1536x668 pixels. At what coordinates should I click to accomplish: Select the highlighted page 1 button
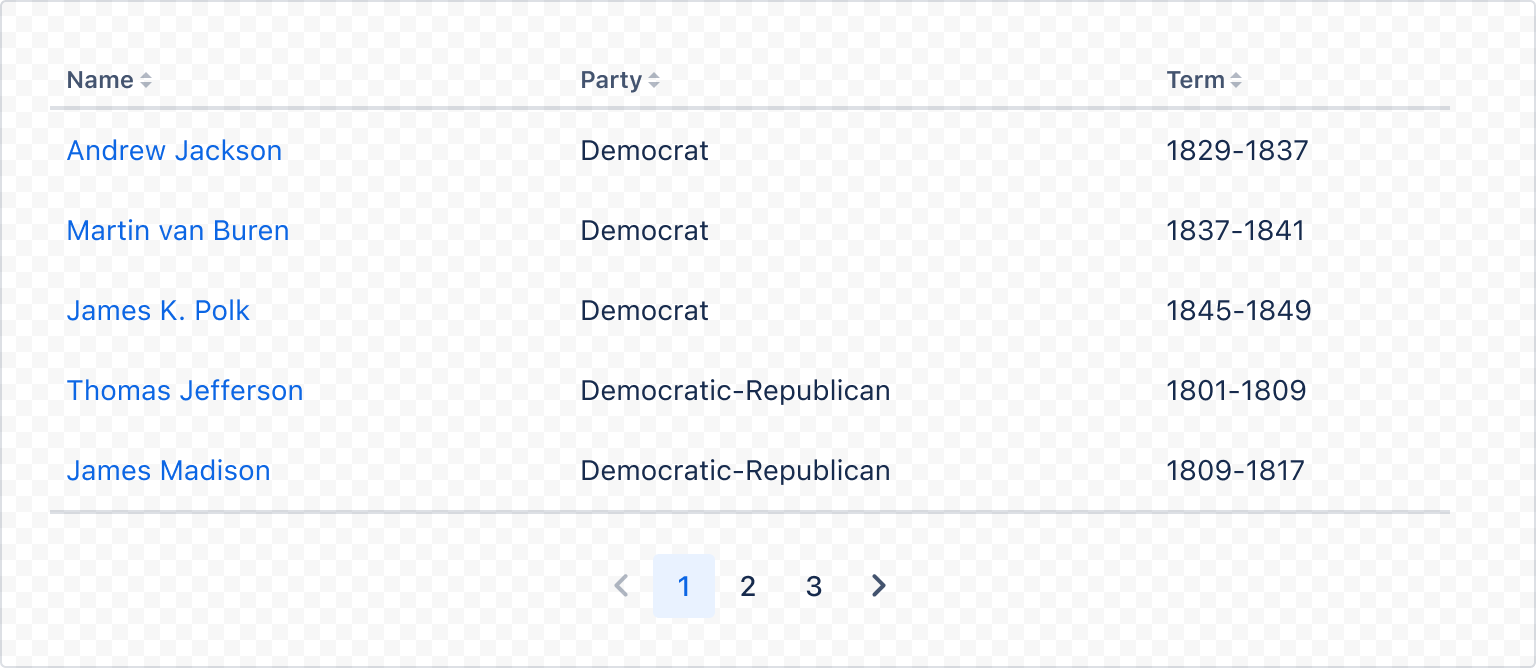click(684, 586)
